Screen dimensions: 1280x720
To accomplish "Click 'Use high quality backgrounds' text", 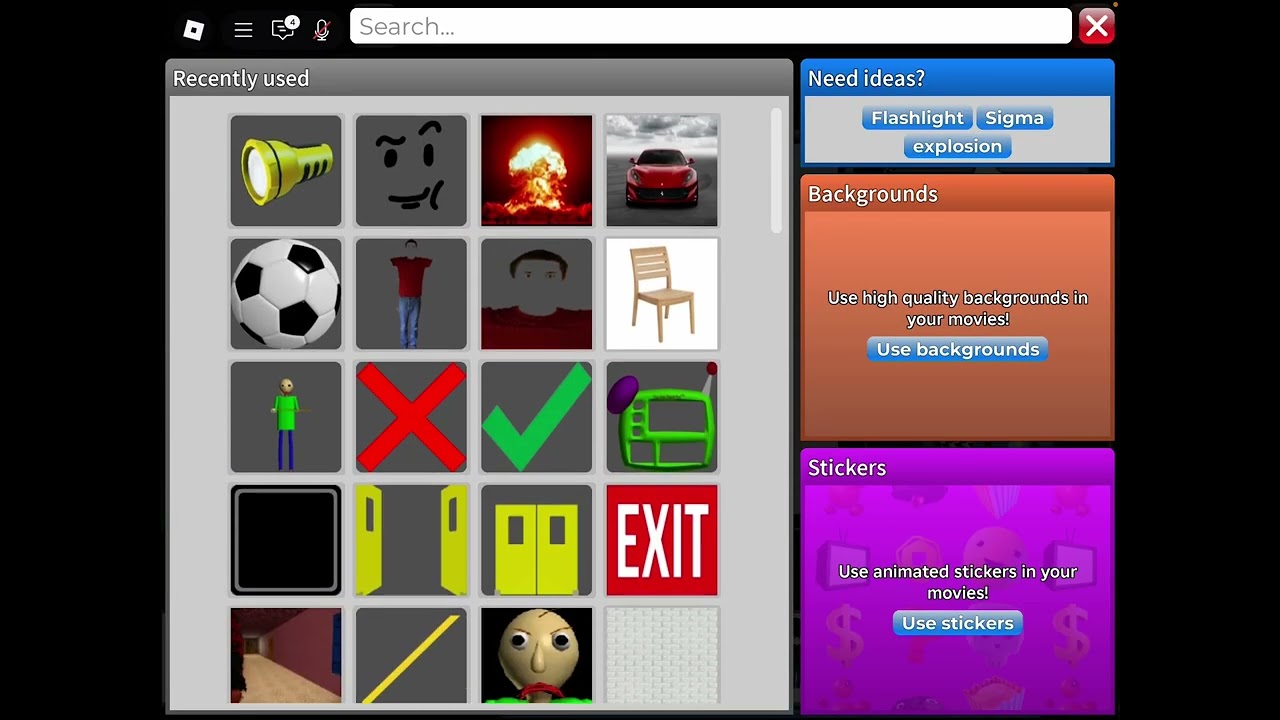I will pos(957,308).
